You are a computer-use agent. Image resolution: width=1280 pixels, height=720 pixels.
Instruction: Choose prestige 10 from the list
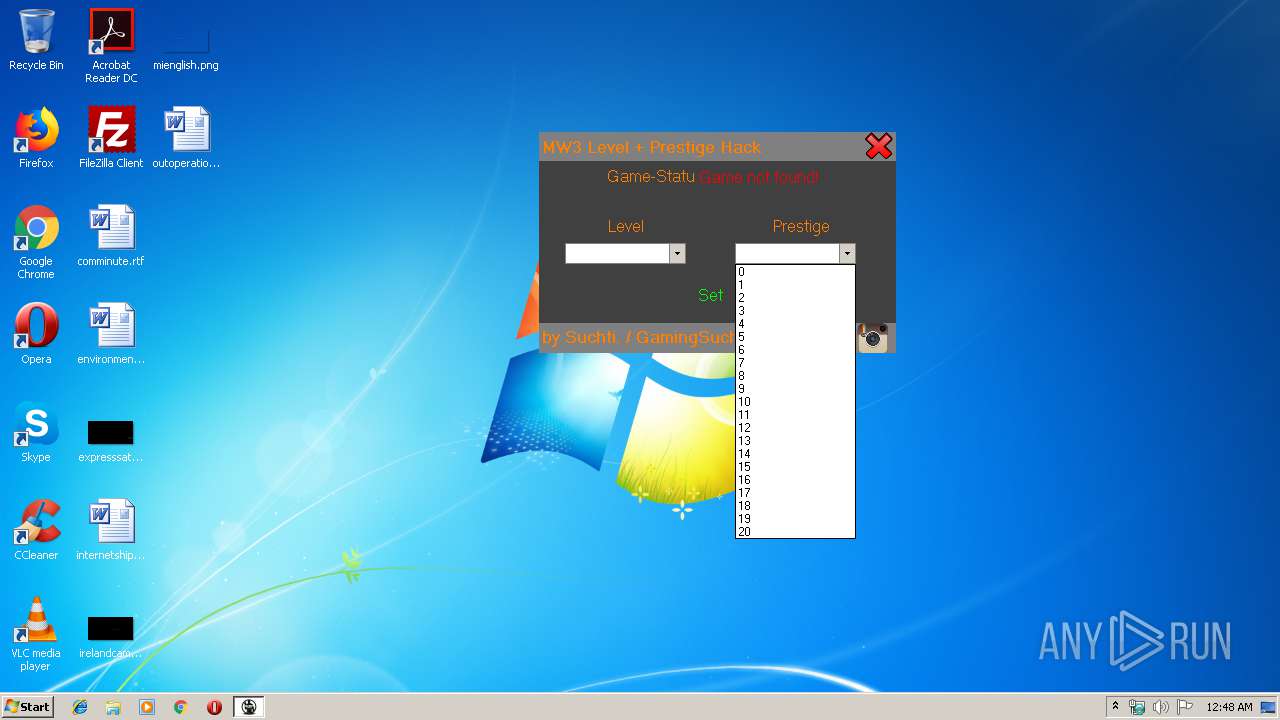[795, 402]
